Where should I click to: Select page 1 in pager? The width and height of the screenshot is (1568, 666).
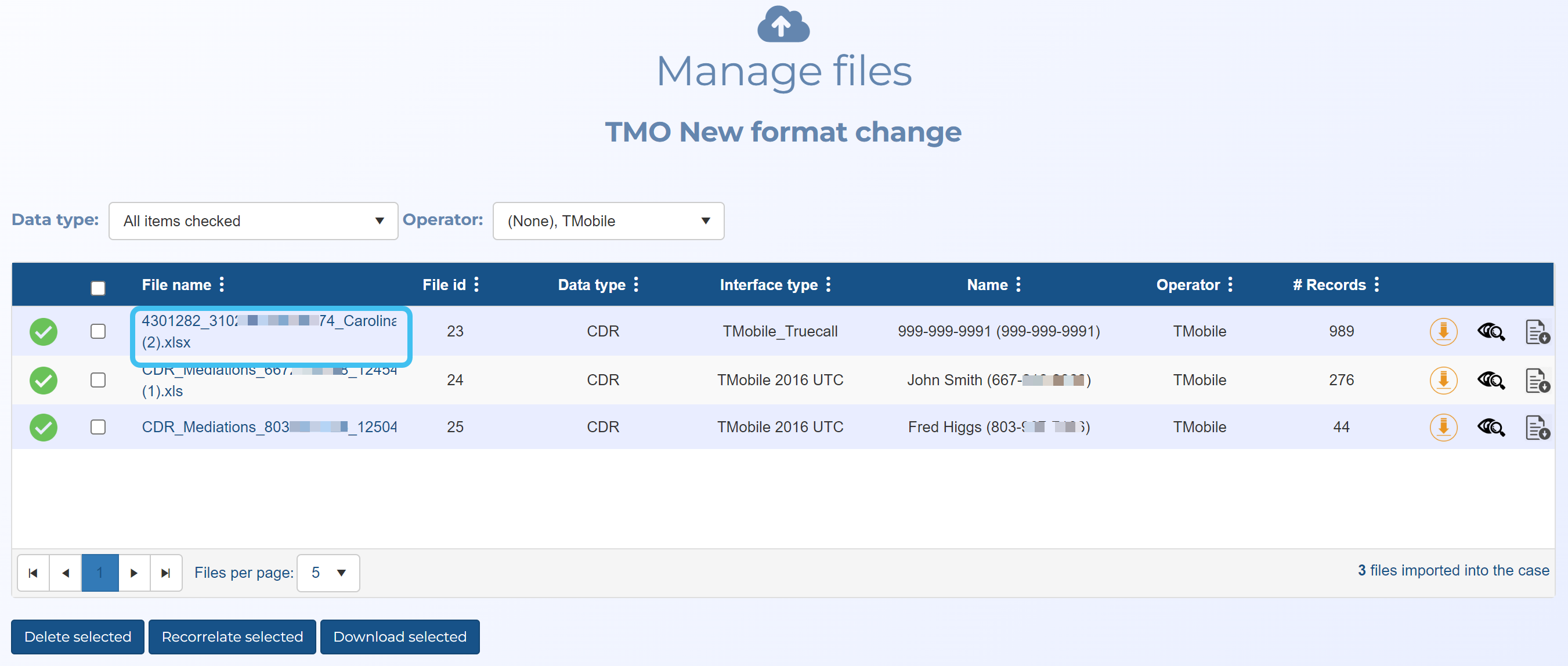coord(100,573)
